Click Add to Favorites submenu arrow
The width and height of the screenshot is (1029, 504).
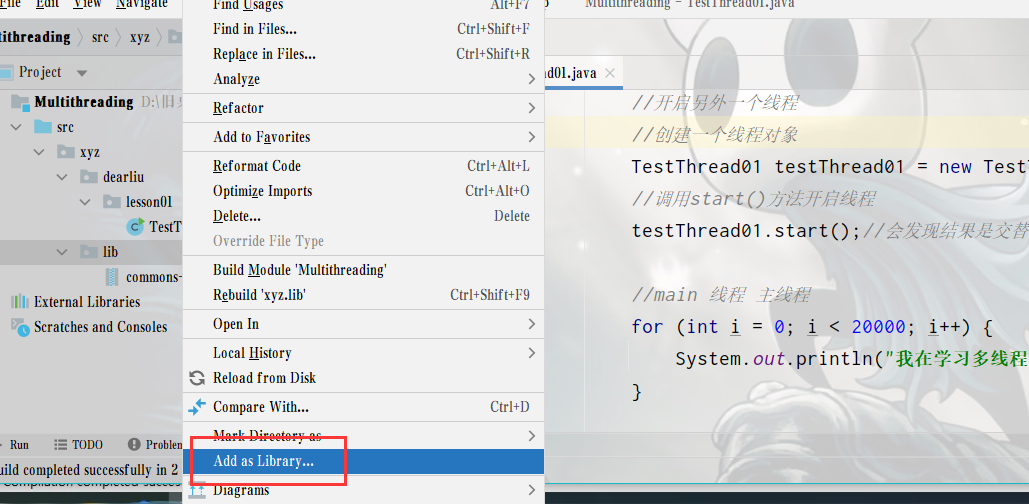[532, 137]
